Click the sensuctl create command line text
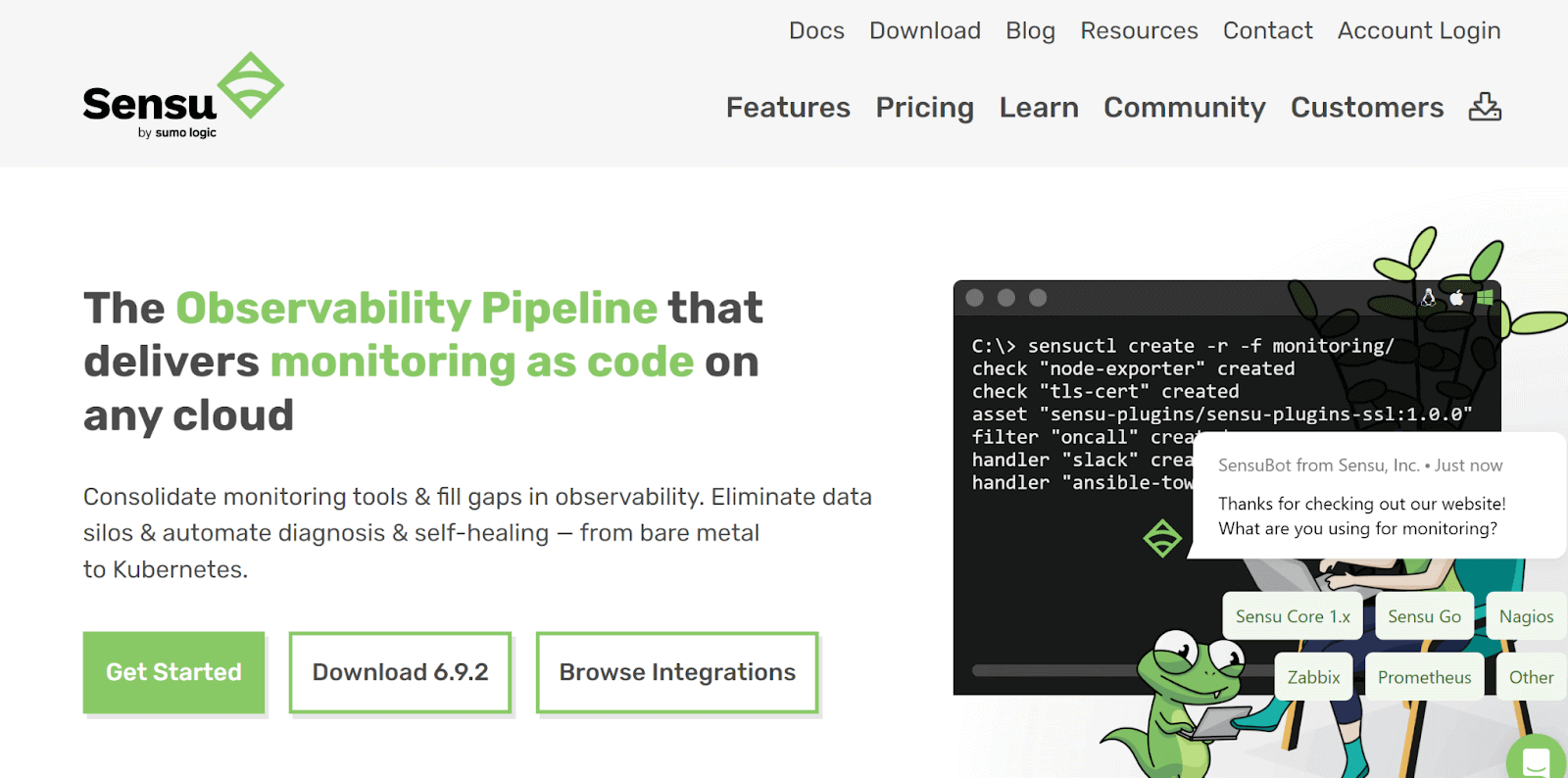The height and width of the screenshot is (778, 1568). pos(1183,346)
